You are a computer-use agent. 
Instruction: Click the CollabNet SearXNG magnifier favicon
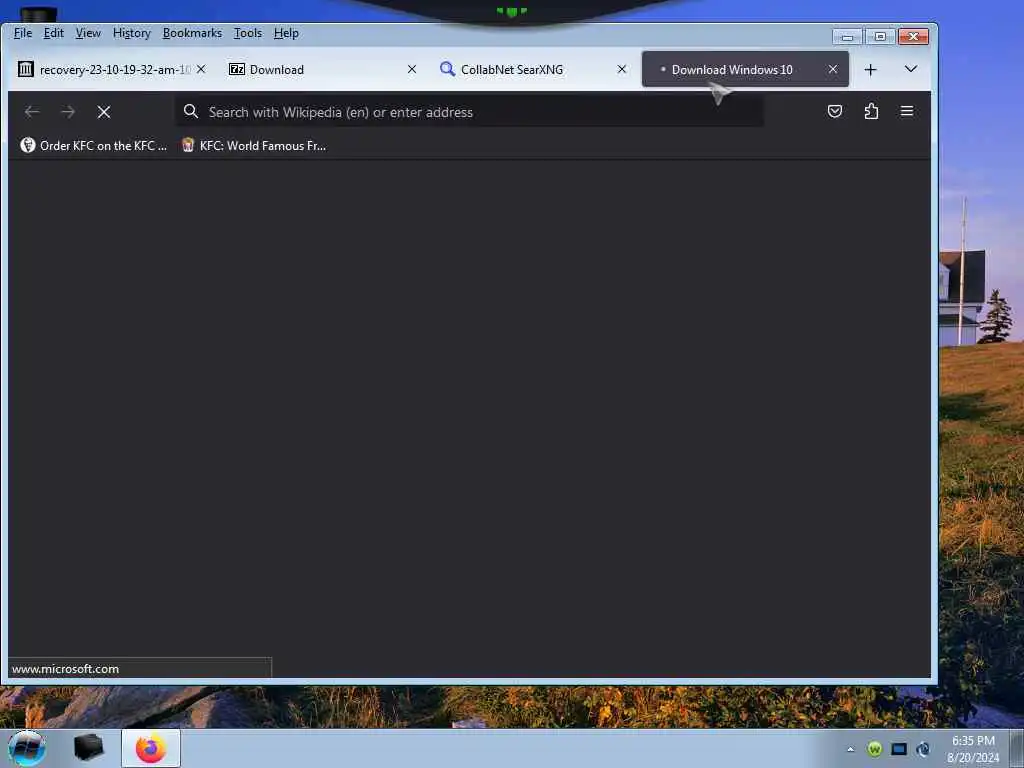point(447,69)
